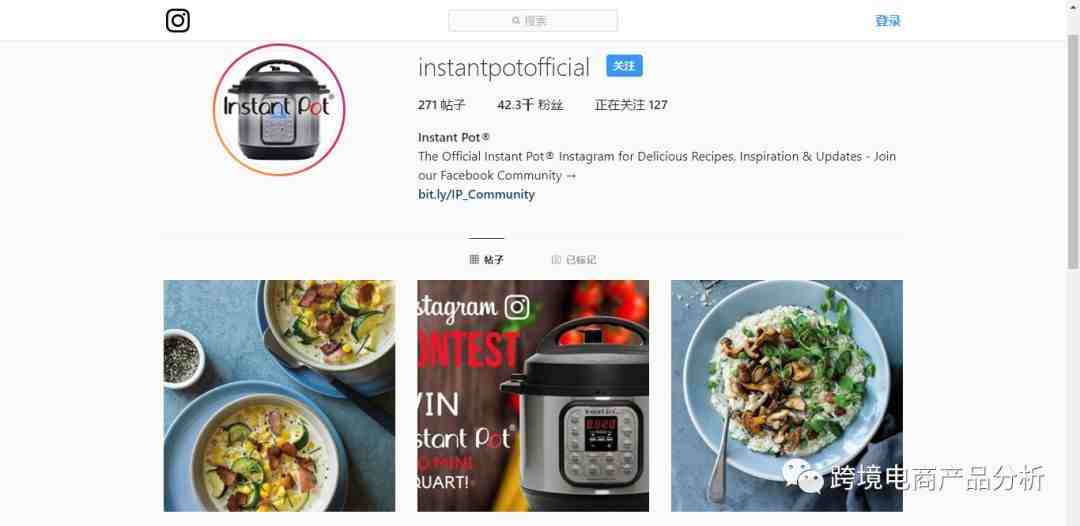Image resolution: width=1080 pixels, height=526 pixels.
Task: Click the WeChat watermark icon
Action: pyautogui.click(x=803, y=476)
